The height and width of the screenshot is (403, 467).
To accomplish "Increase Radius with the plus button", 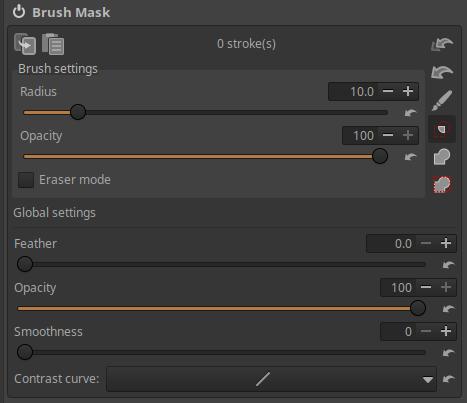I will pyautogui.click(x=408, y=91).
